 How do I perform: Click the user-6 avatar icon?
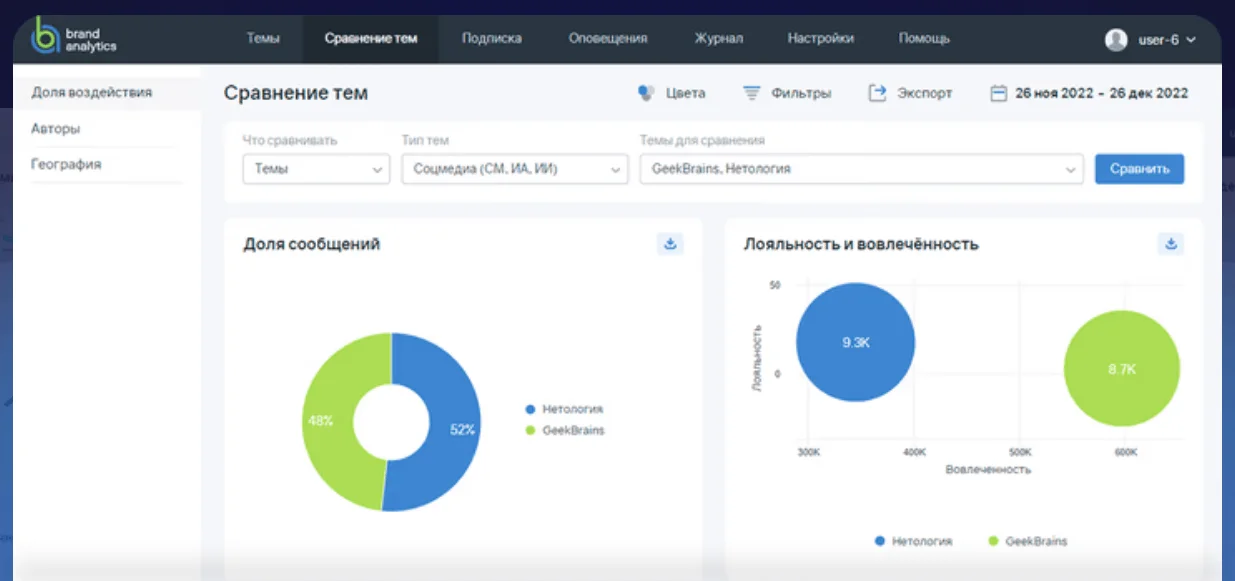[x=1116, y=39]
